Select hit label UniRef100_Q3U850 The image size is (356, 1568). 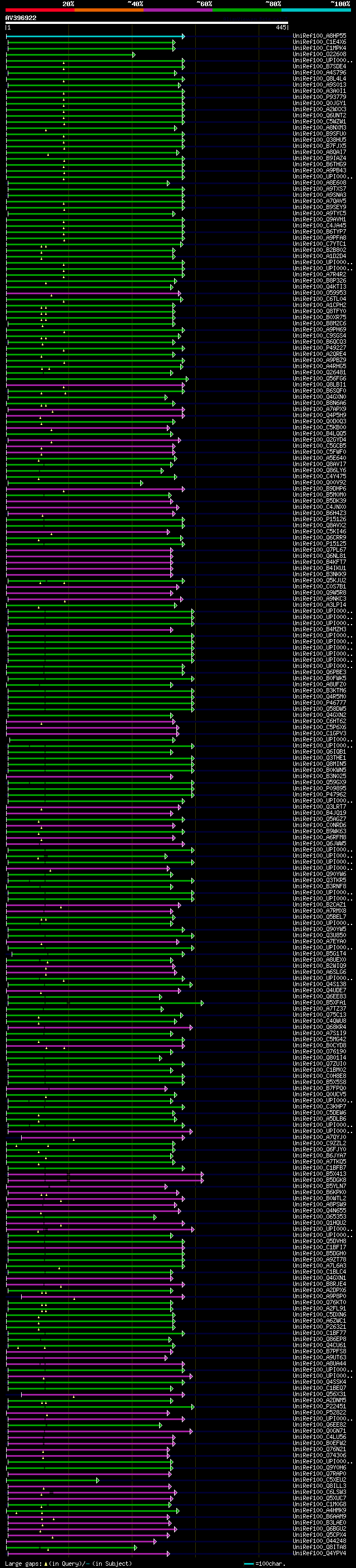coord(319,936)
